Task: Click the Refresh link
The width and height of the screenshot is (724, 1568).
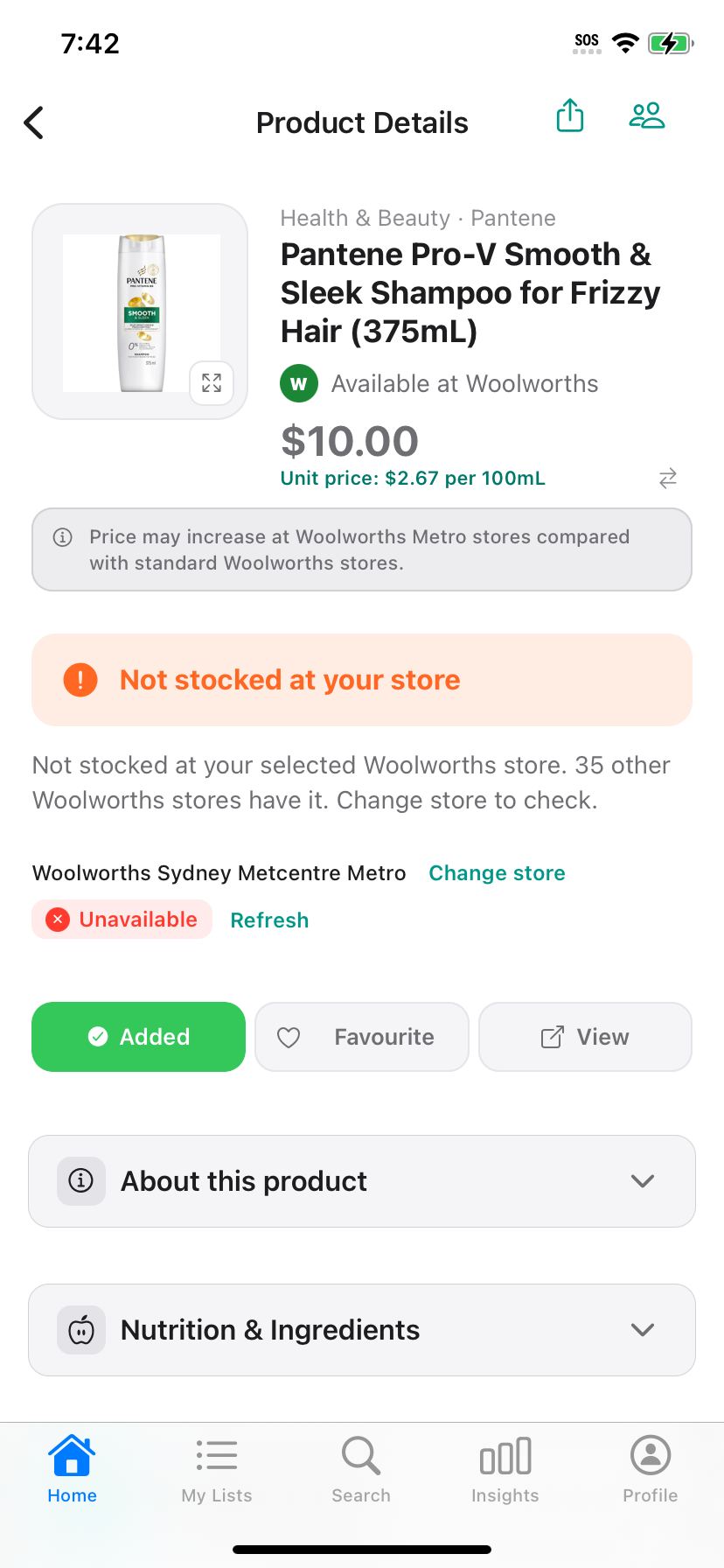Action: point(269,920)
